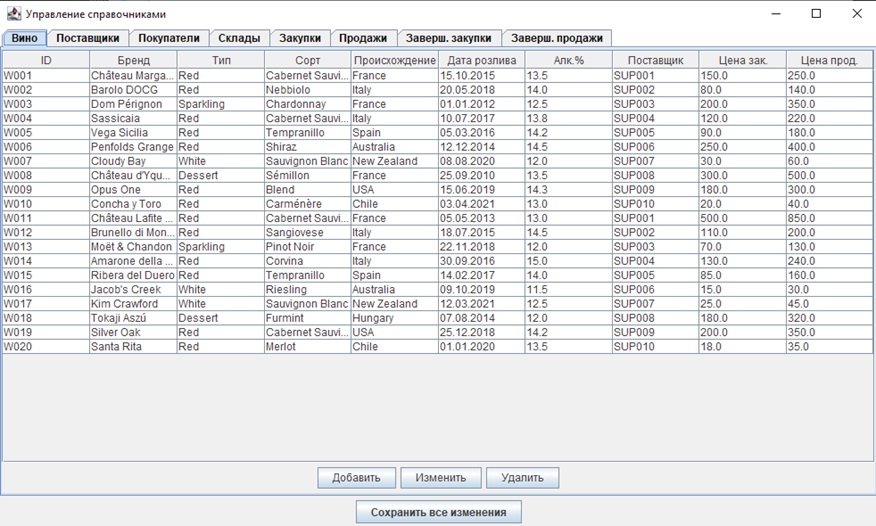The image size is (876, 526).
Task: Click the Бренд column header
Action: [133, 60]
